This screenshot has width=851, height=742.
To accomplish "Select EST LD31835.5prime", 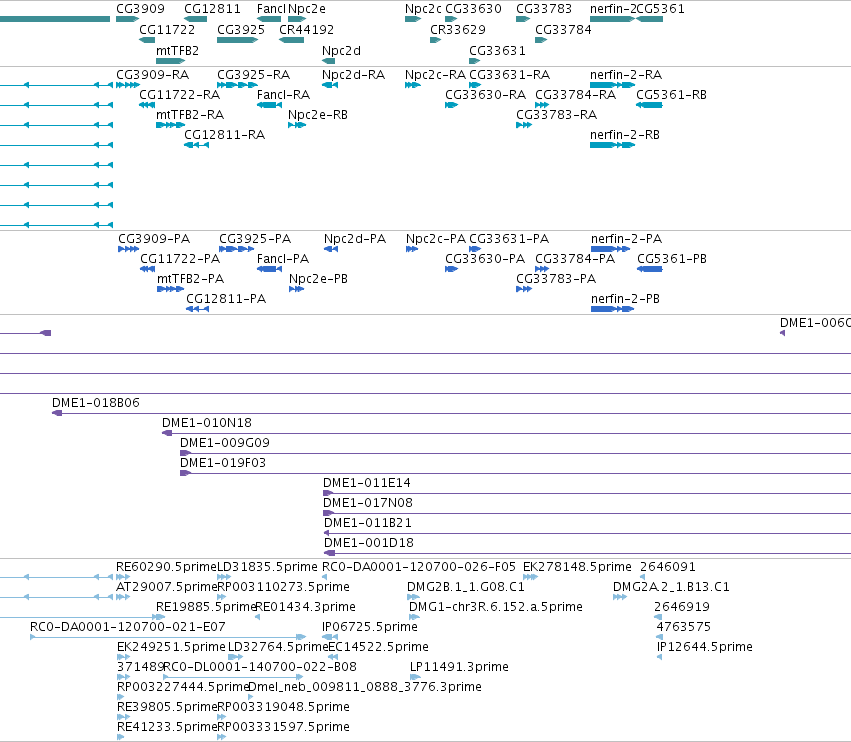I will click(224, 577).
